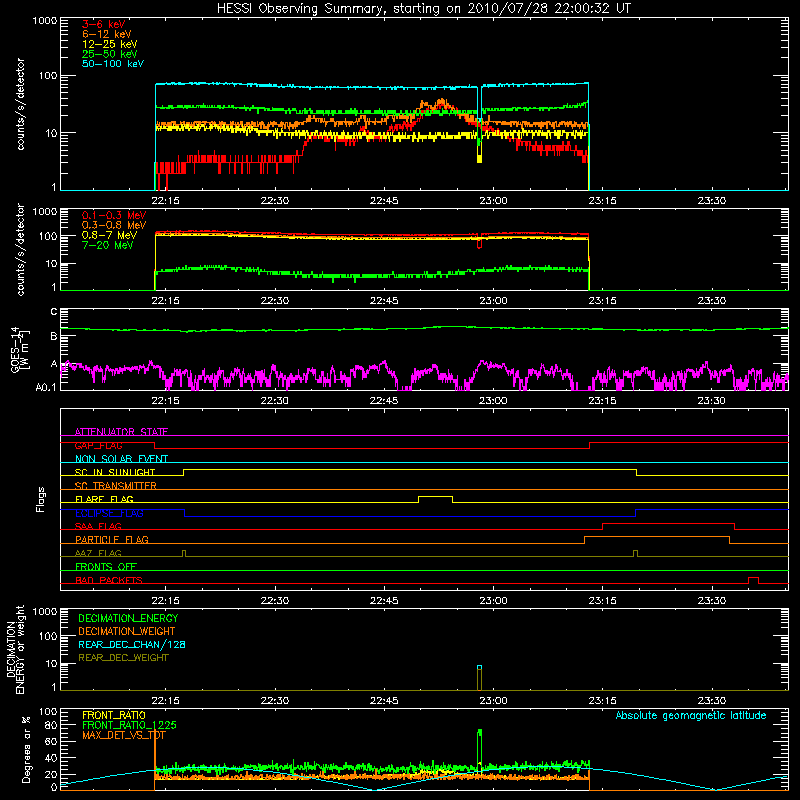Click the 22:45 tick label under top panel
The image size is (800, 800).
384,201
